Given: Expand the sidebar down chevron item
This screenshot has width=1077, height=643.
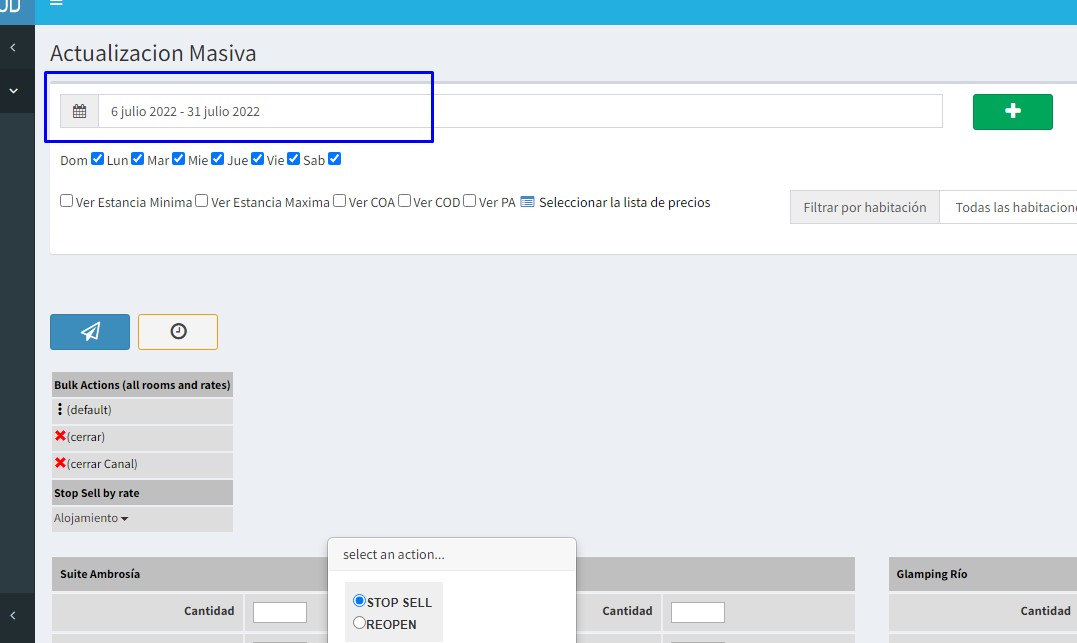Looking at the screenshot, I should pyautogui.click(x=14, y=91).
